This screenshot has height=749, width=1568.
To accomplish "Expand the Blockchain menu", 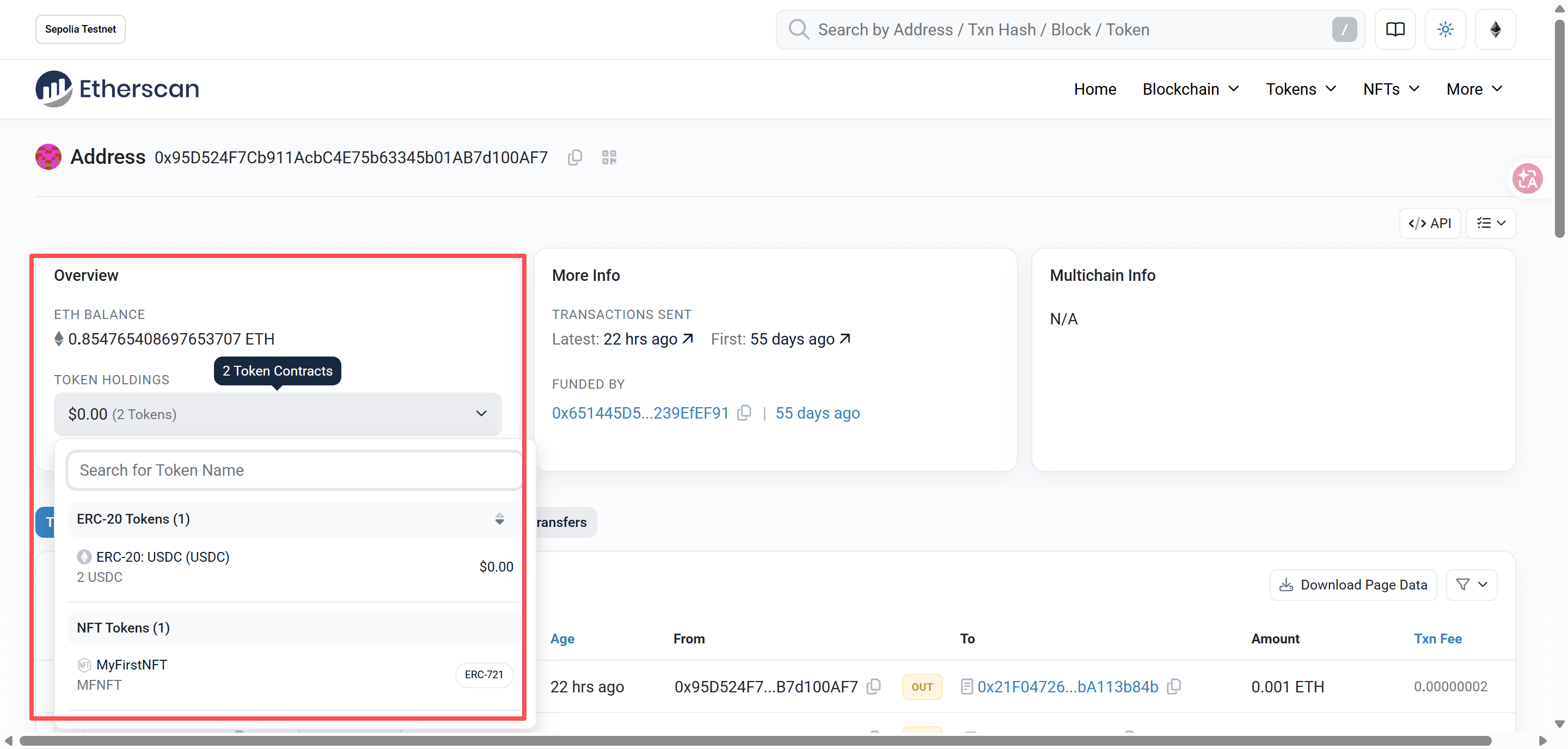I will coord(1190,89).
